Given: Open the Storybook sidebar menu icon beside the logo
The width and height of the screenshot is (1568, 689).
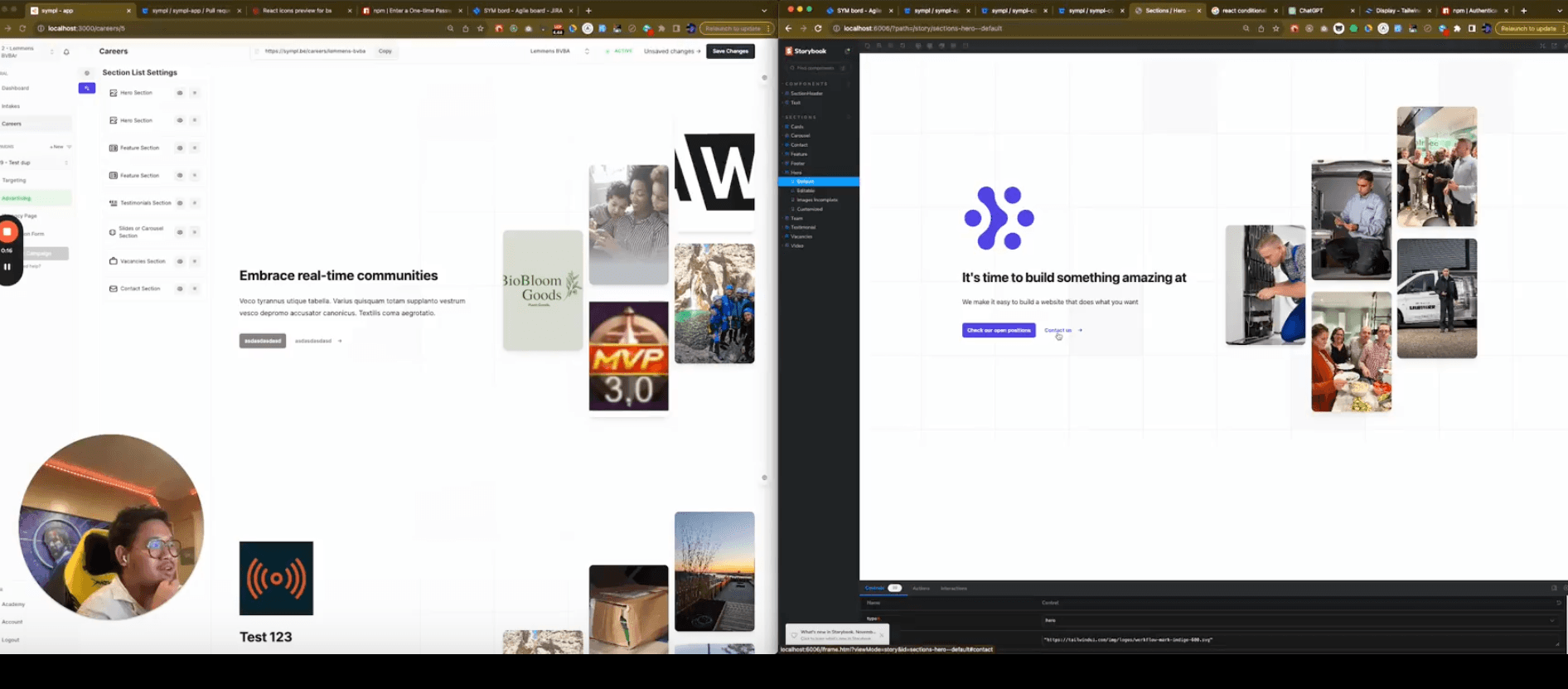Looking at the screenshot, I should pos(847,51).
